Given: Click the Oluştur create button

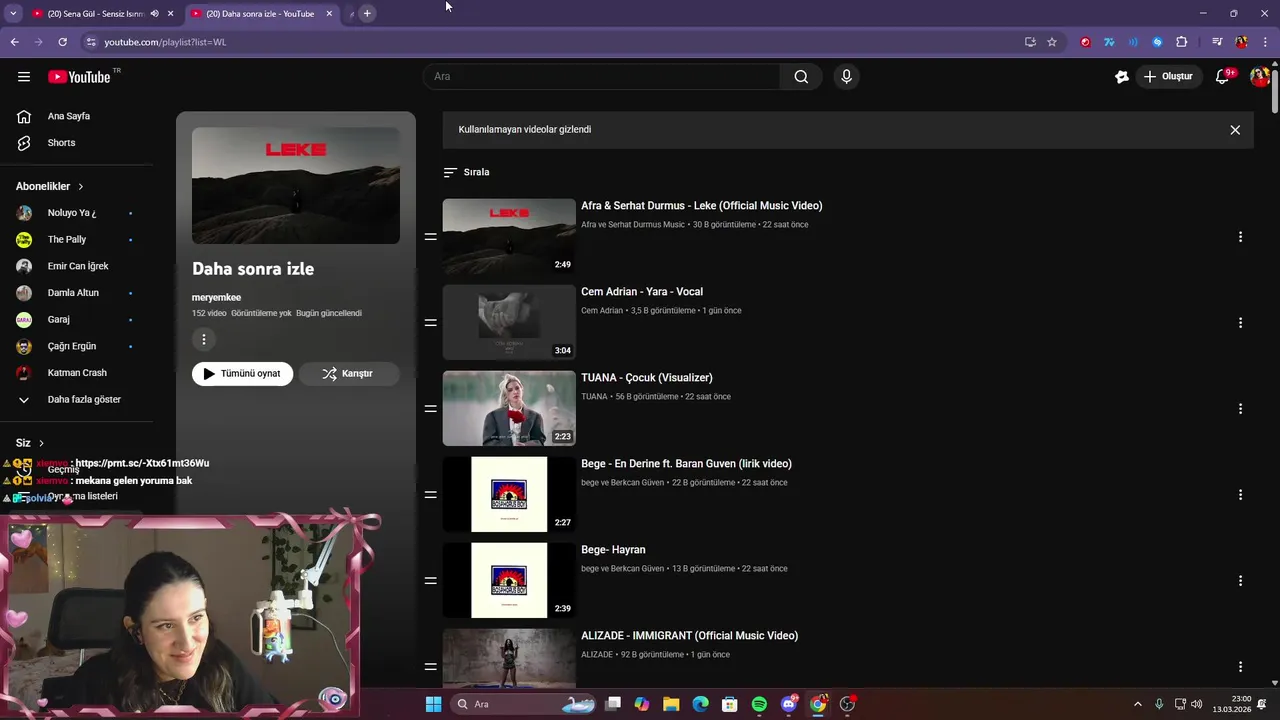Looking at the screenshot, I should pos(1169,77).
